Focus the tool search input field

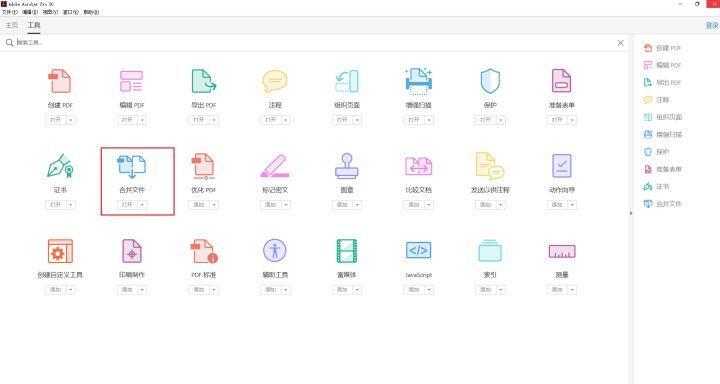(x=315, y=42)
